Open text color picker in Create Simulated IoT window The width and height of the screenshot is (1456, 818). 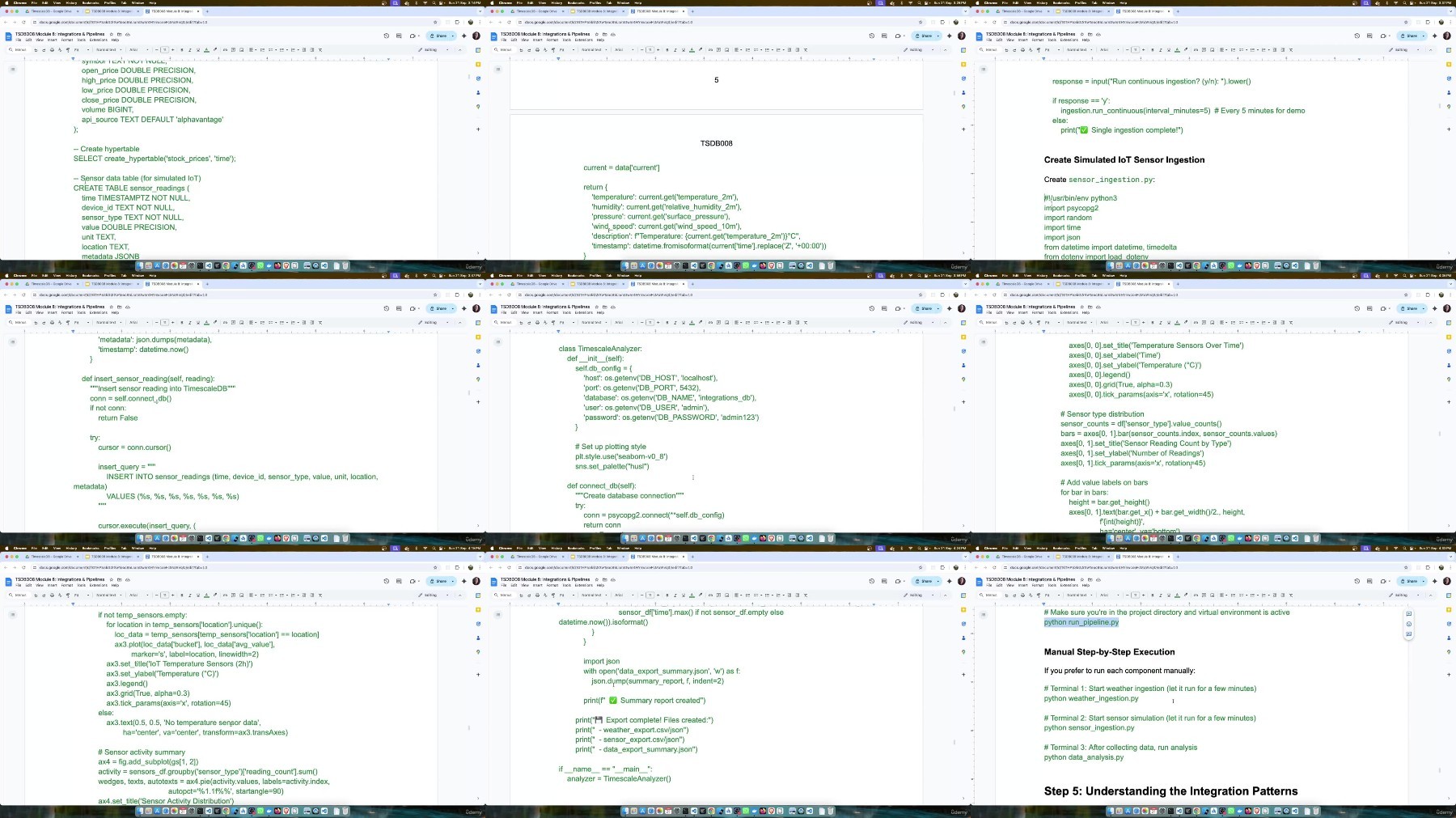pos(1177,49)
